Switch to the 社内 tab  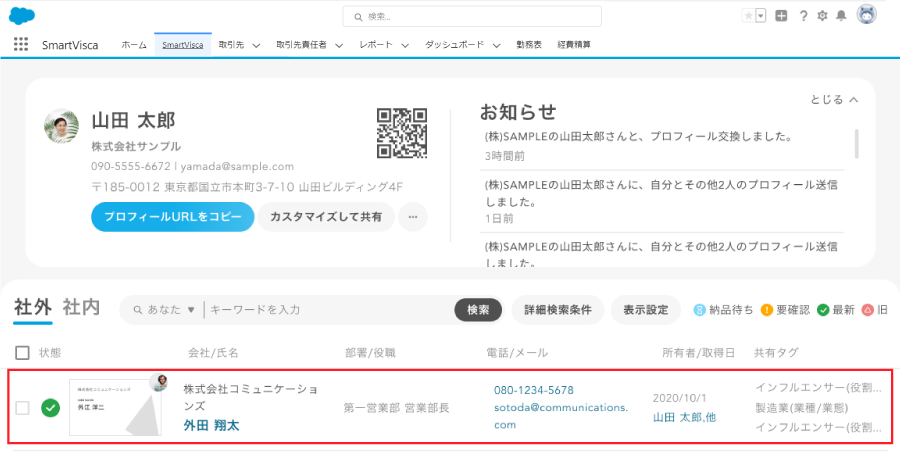[x=81, y=308]
